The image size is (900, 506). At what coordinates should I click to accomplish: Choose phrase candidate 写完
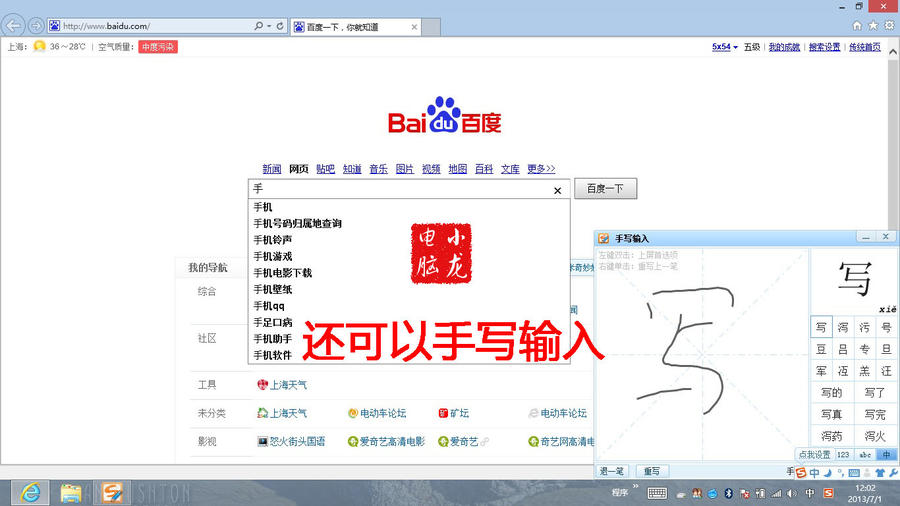coord(875,414)
